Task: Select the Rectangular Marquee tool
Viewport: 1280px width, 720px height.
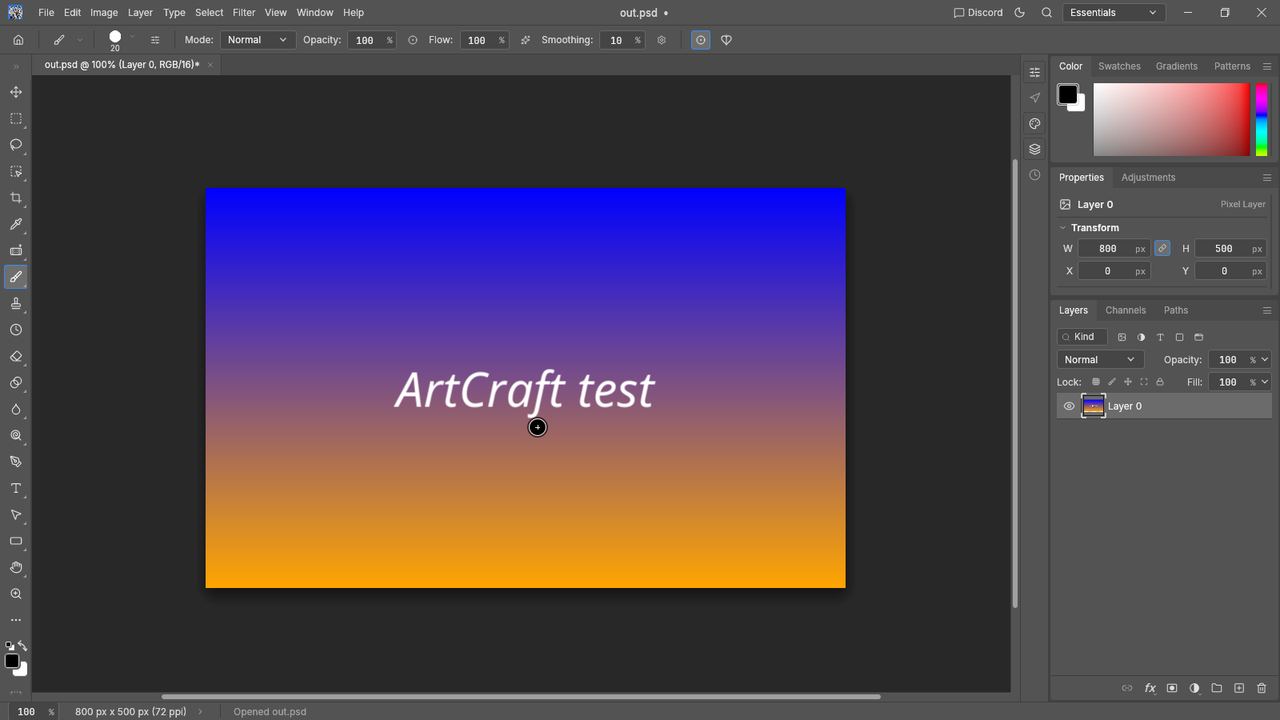Action: (x=16, y=119)
